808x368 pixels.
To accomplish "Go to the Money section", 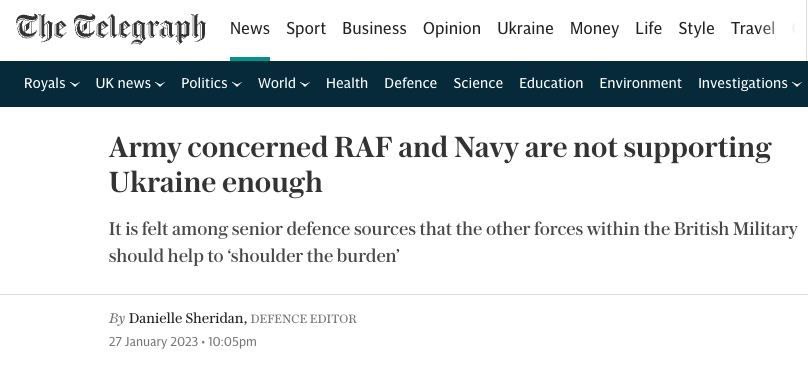I will coord(594,28).
